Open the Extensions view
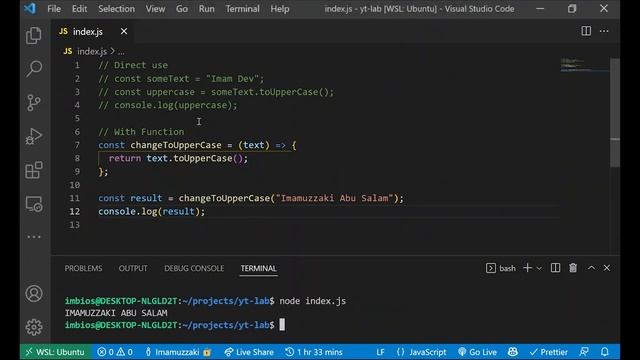Image resolution: width=640 pixels, height=360 pixels. pos(34,170)
